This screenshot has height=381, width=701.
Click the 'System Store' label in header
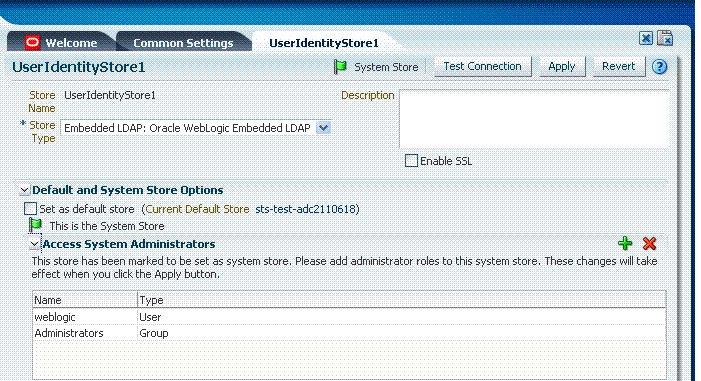click(386, 67)
